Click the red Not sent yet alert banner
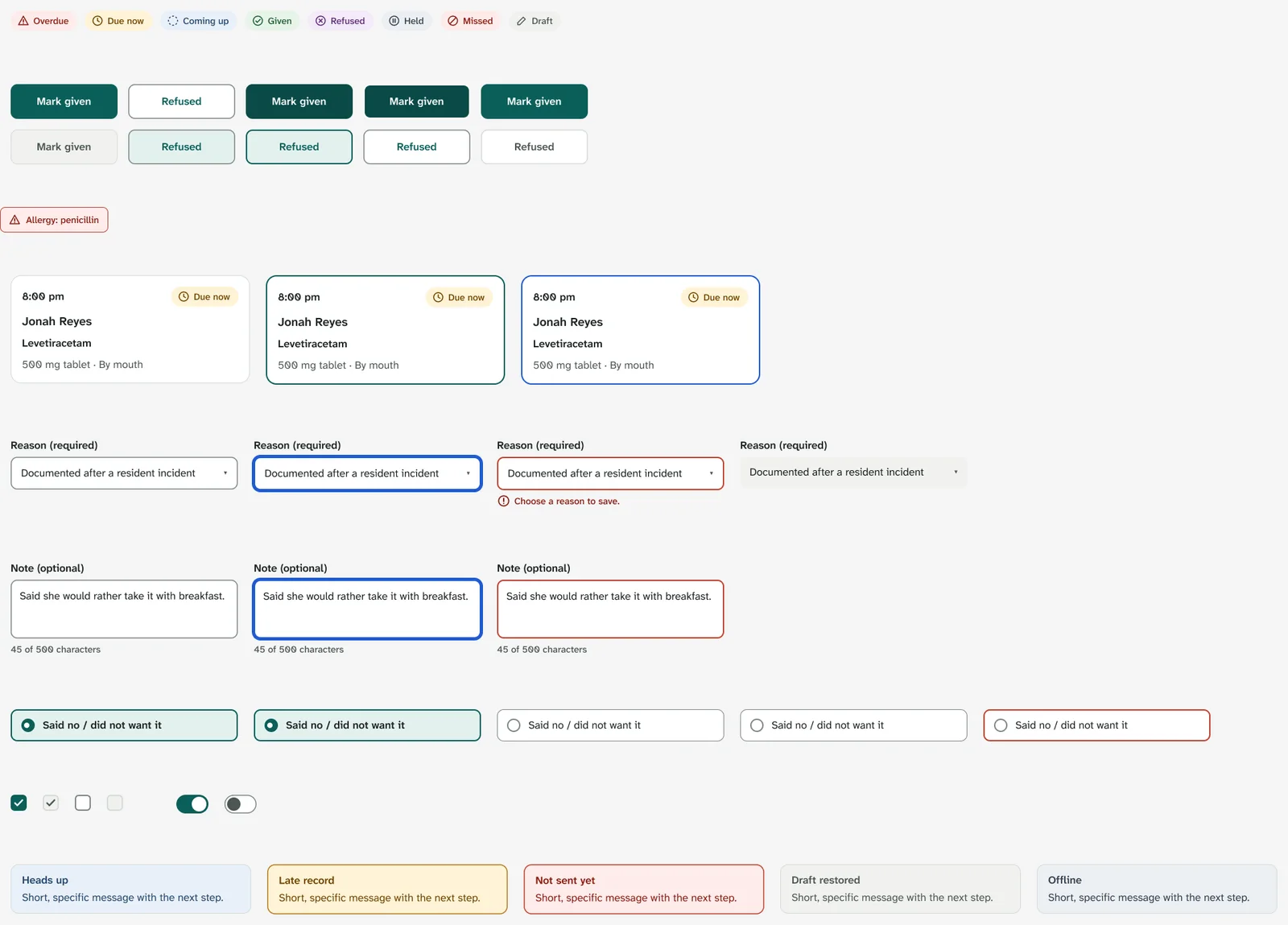Screen dimensions: 1288x925 (644, 889)
